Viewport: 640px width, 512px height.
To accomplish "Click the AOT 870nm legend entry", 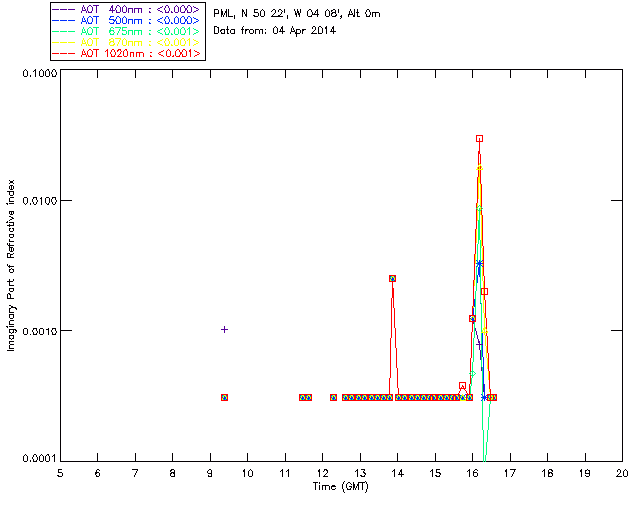I will [x=127, y=42].
